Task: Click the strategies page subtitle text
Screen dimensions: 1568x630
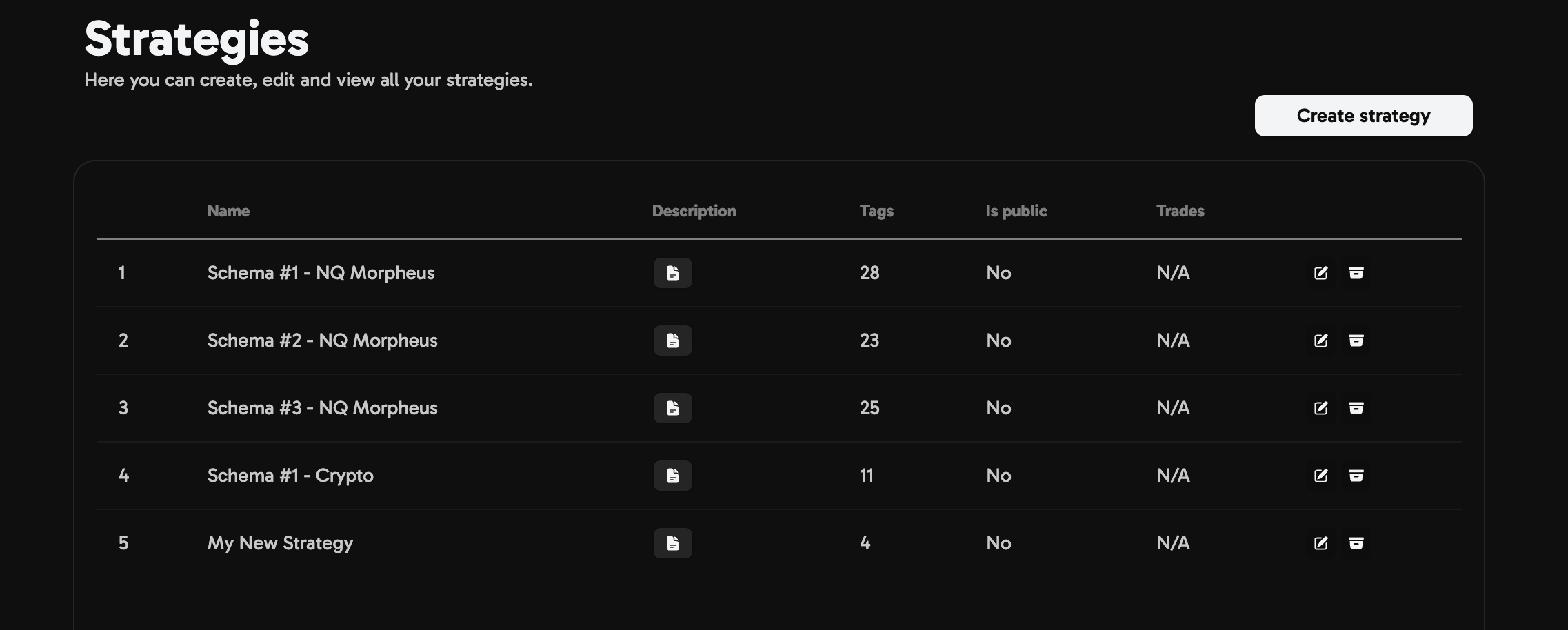Action: point(308,80)
